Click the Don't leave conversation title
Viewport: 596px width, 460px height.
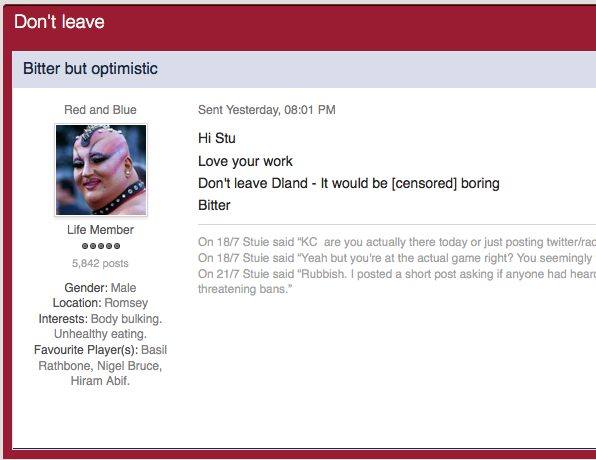pyautogui.click(x=59, y=22)
